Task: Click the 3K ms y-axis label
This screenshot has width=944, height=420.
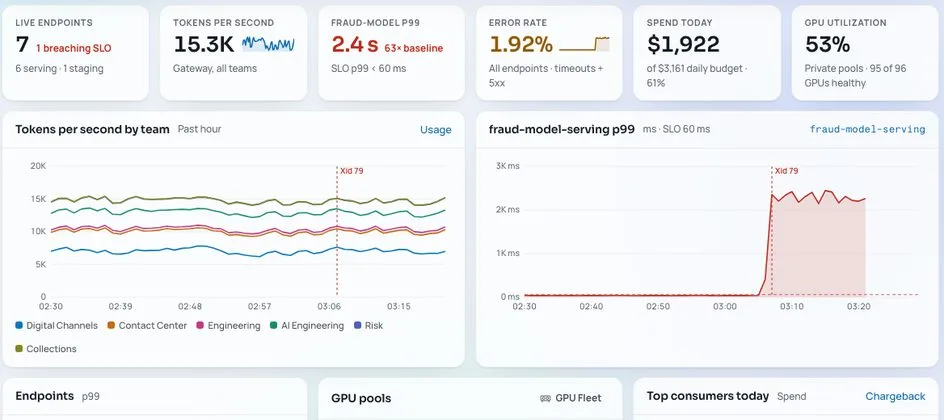Action: (508, 165)
